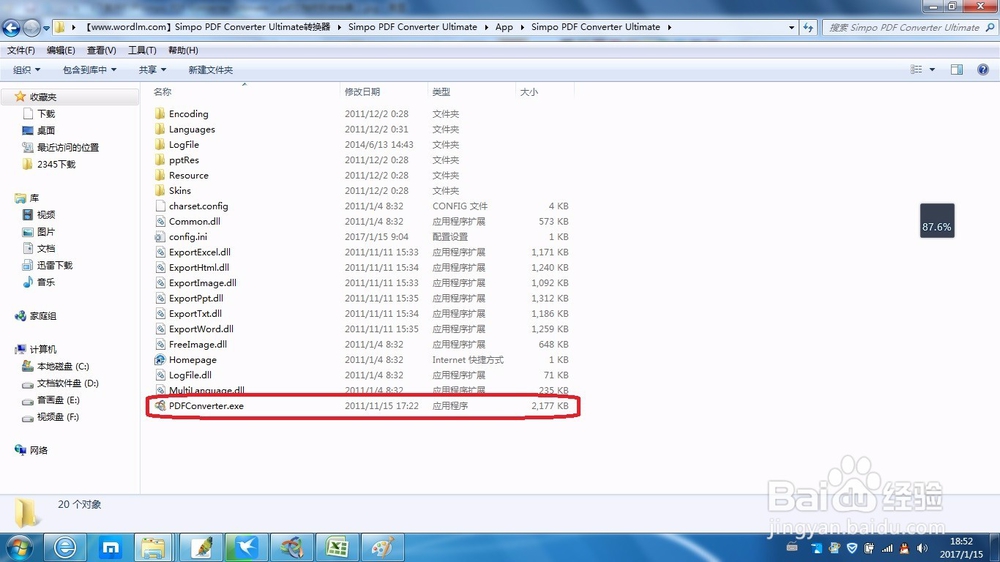Open drive 本地磁盘 (C:)

(x=62, y=366)
